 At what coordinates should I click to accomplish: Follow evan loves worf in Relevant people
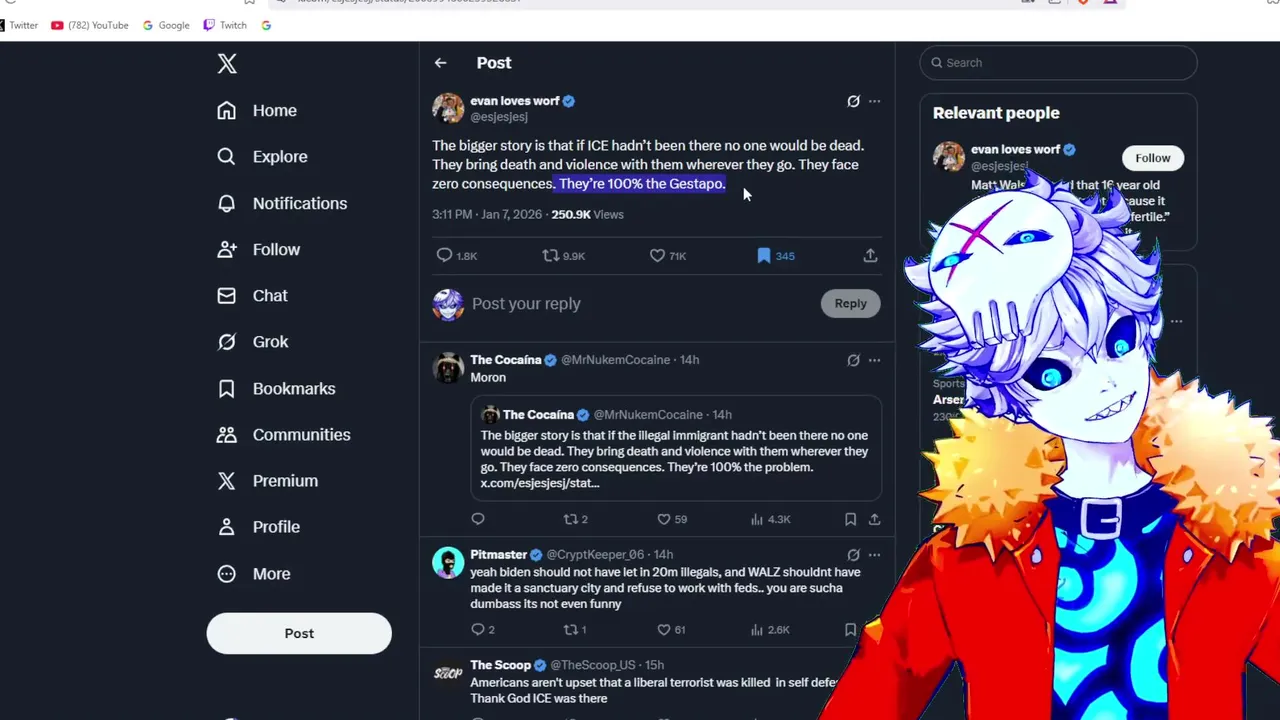click(x=1152, y=158)
